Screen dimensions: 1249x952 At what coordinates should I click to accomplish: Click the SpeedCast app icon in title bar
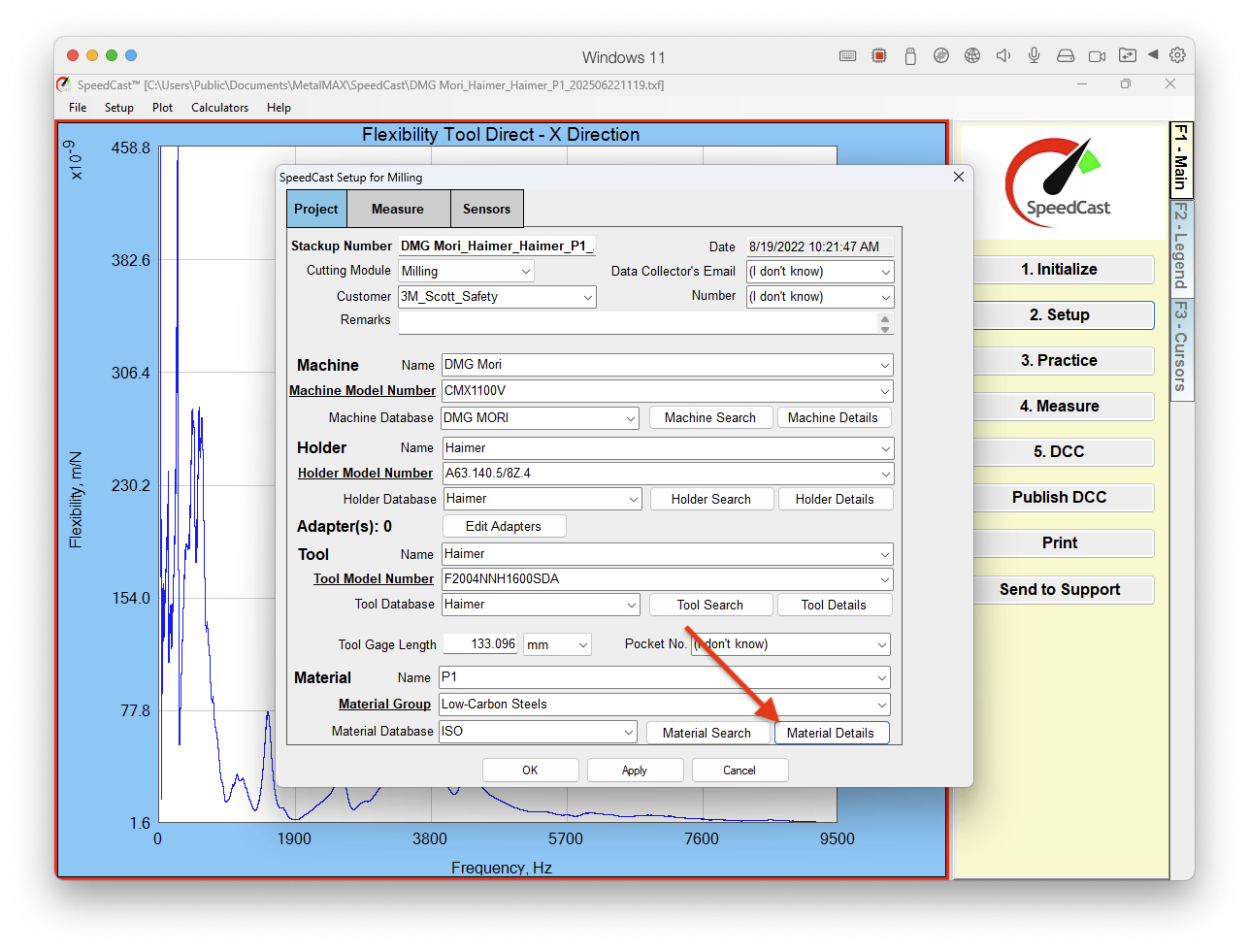(64, 84)
